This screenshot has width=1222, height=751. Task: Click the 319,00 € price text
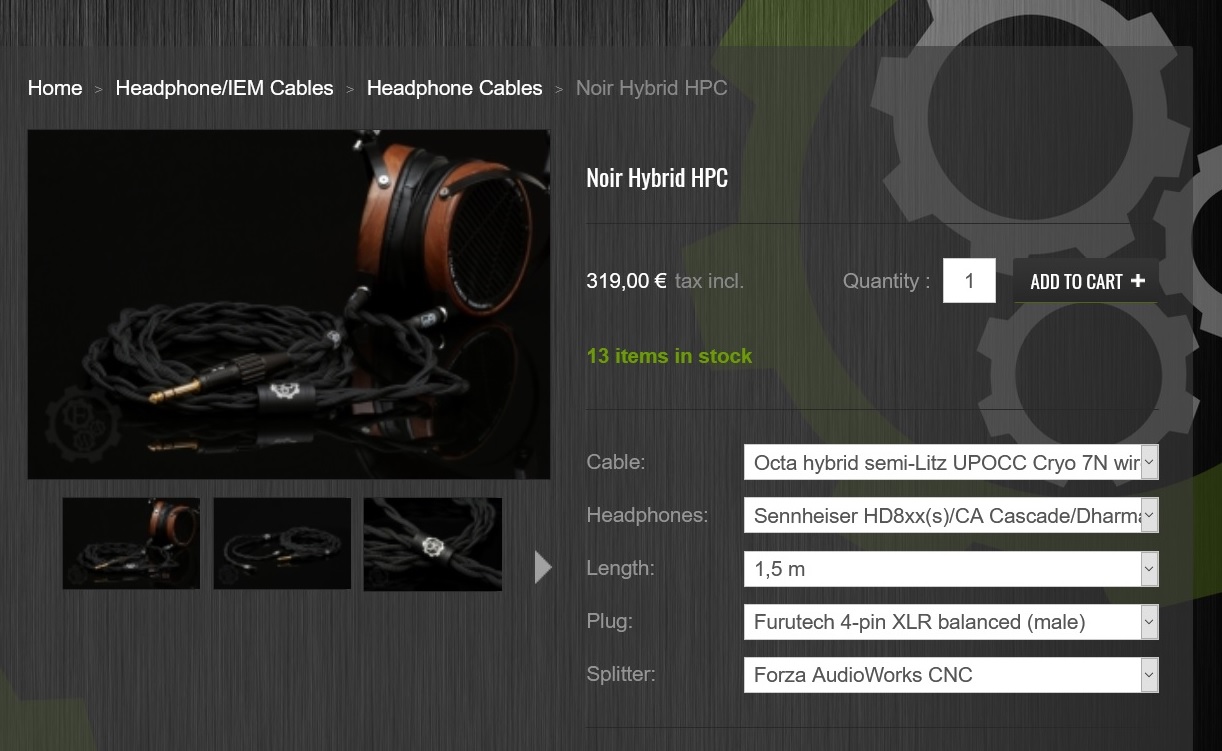(626, 281)
